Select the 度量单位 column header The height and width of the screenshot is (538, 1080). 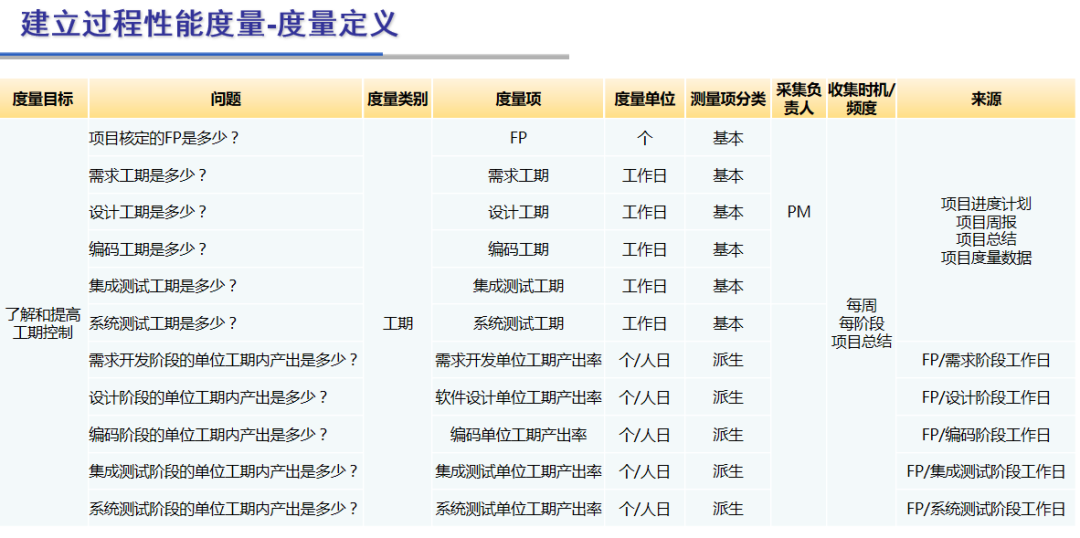coord(645,99)
